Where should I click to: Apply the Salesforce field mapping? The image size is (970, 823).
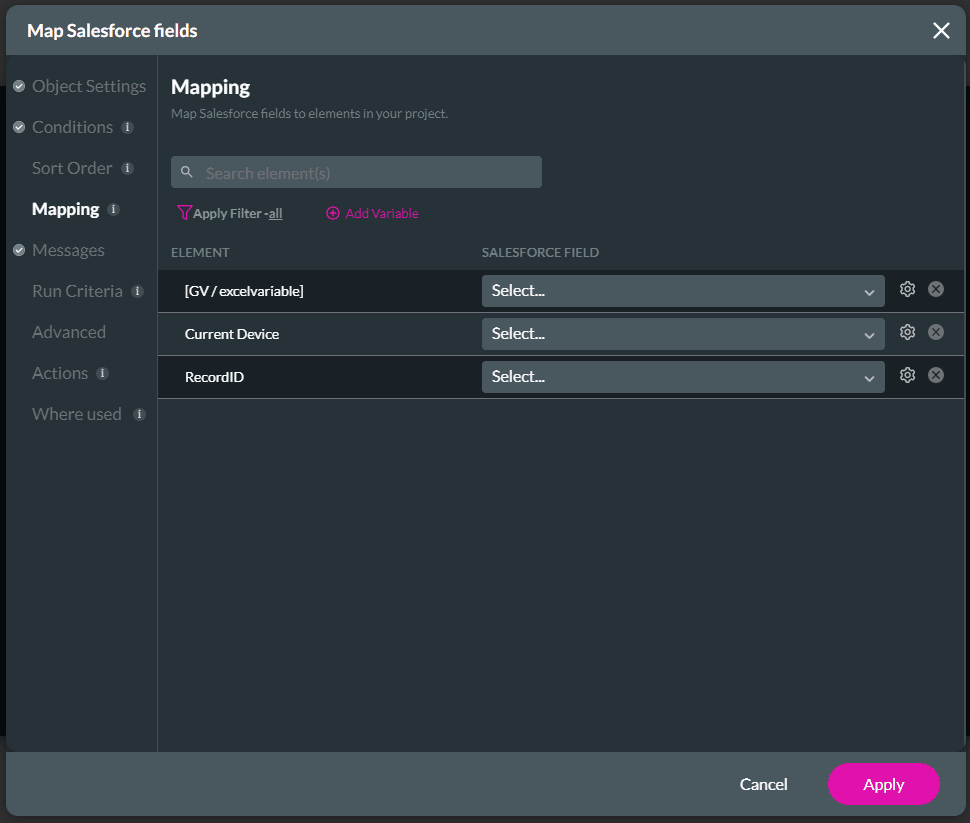click(x=883, y=784)
